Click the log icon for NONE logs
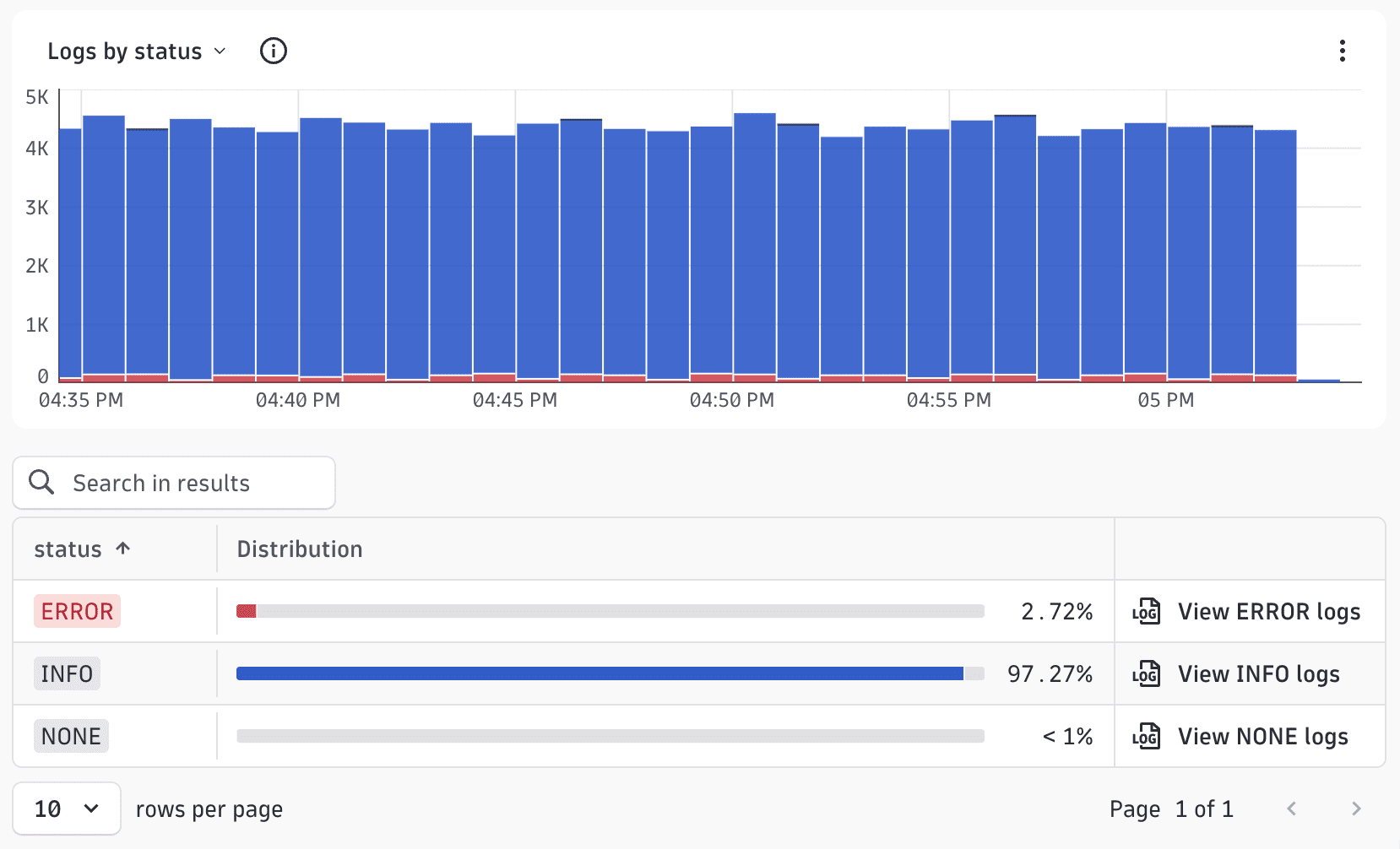 click(x=1146, y=736)
